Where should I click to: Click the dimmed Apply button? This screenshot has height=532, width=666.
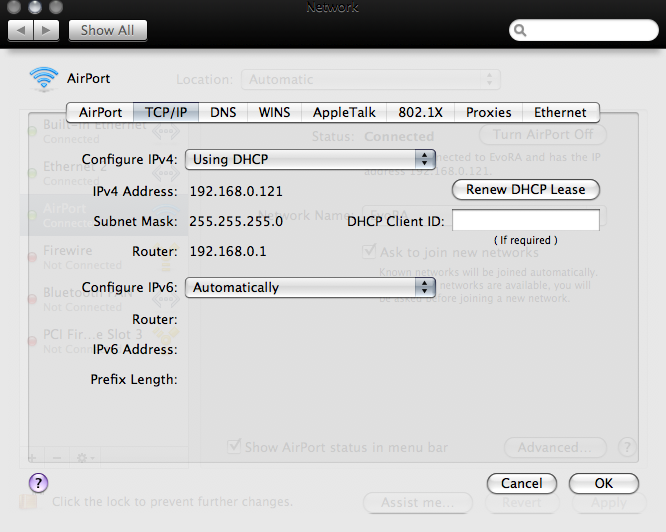pos(609,503)
